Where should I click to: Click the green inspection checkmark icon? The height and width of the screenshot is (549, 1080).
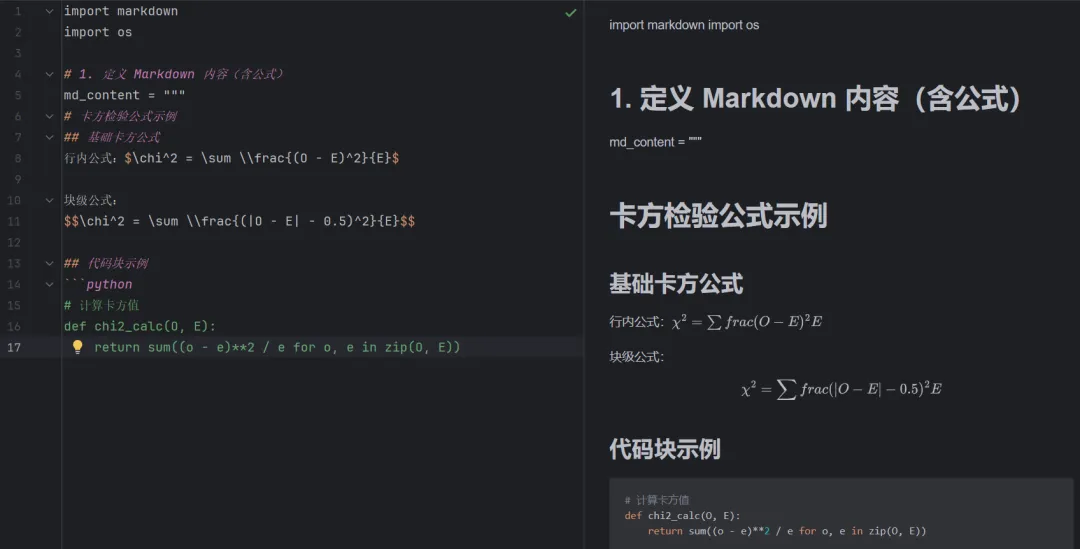coord(570,12)
